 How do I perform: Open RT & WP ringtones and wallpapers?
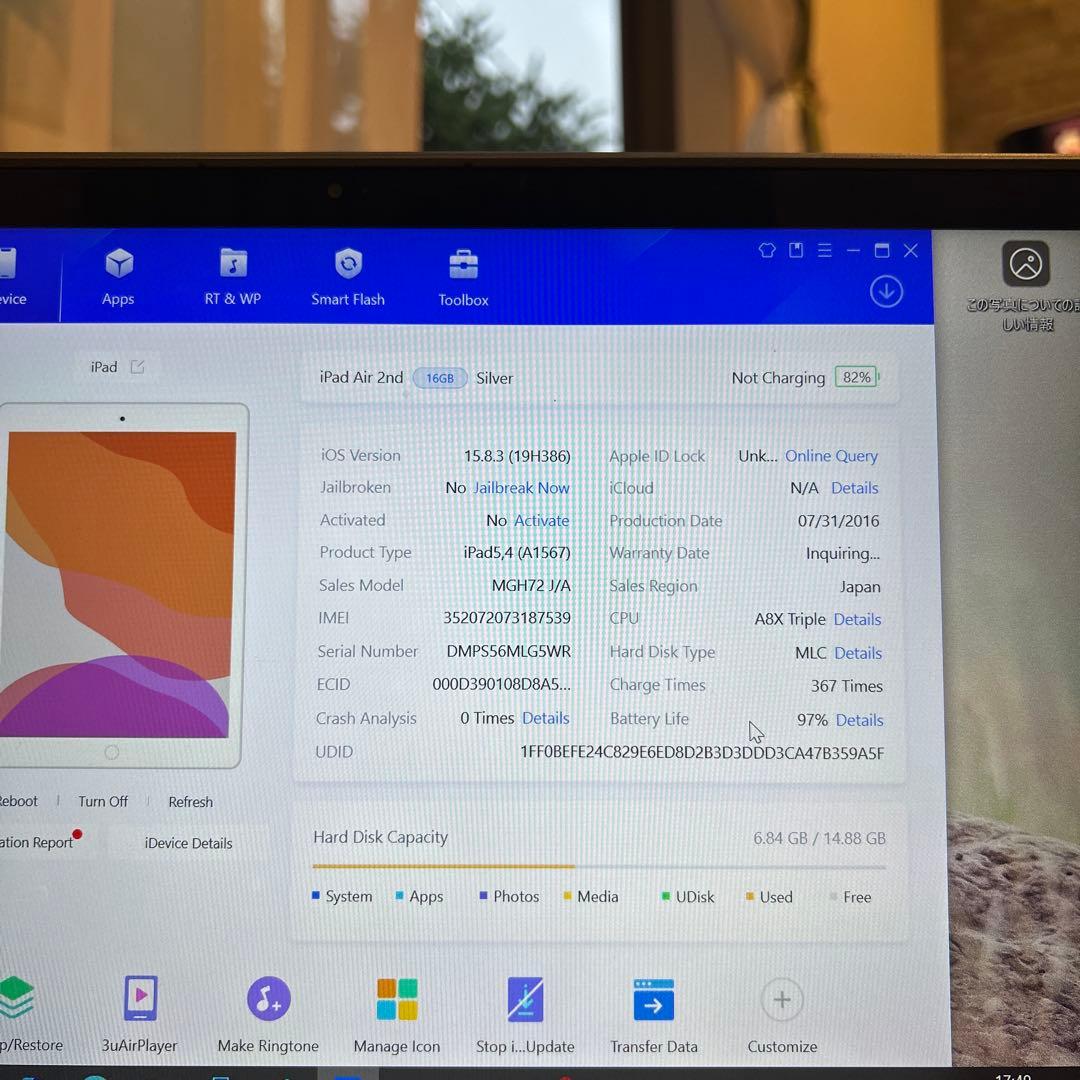tap(233, 266)
